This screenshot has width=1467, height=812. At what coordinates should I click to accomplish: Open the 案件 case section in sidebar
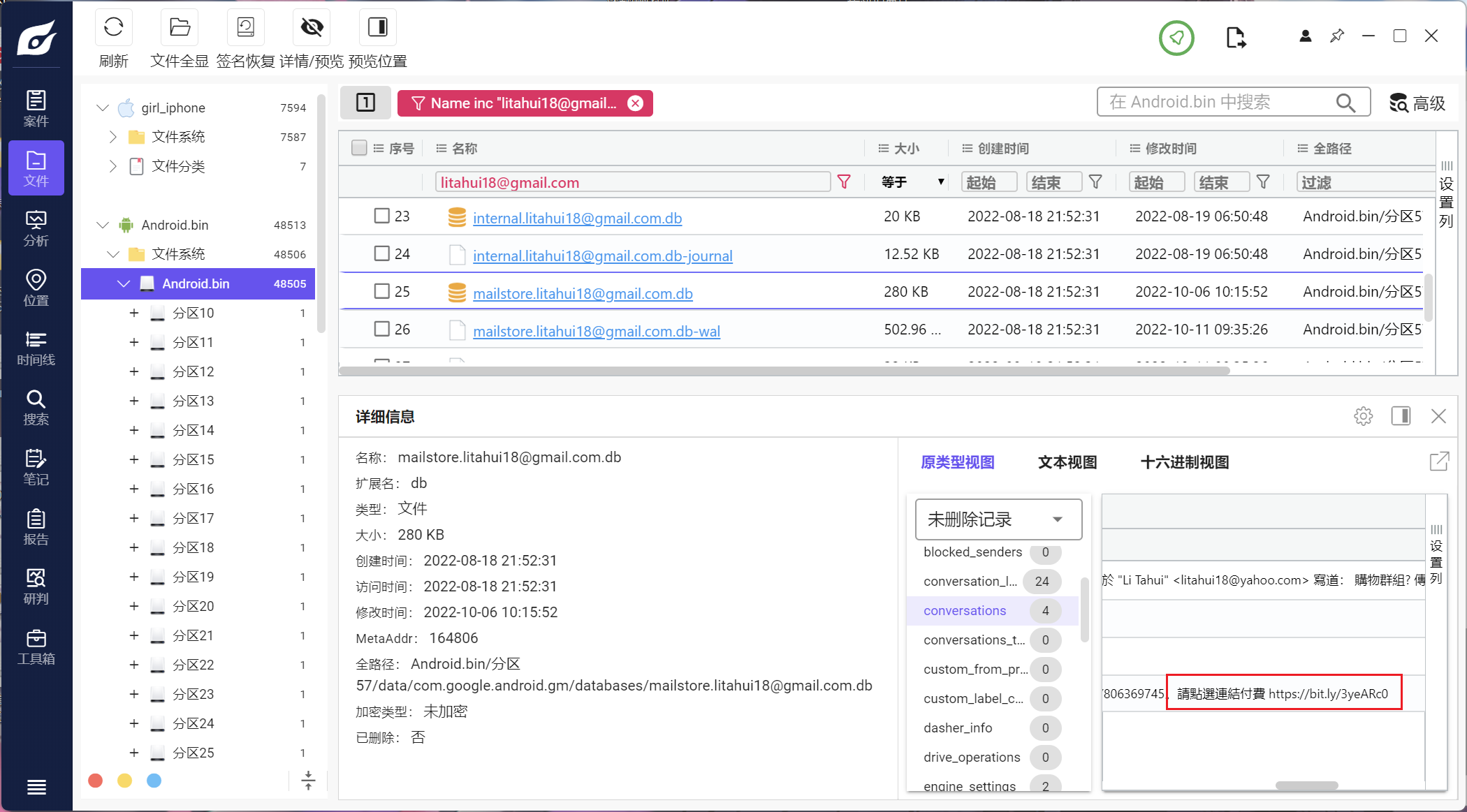coord(36,108)
